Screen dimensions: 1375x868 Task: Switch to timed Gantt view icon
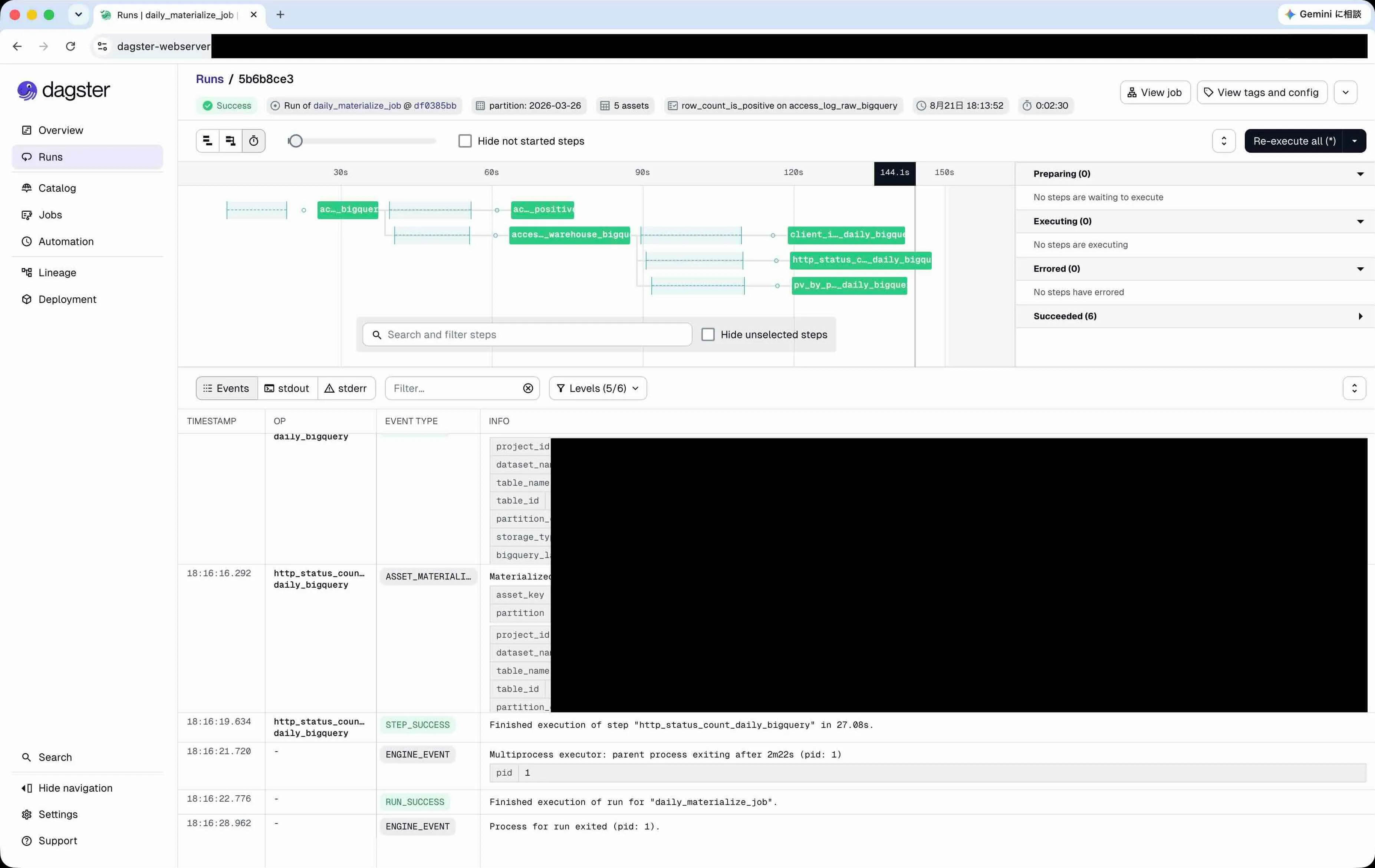(x=254, y=141)
